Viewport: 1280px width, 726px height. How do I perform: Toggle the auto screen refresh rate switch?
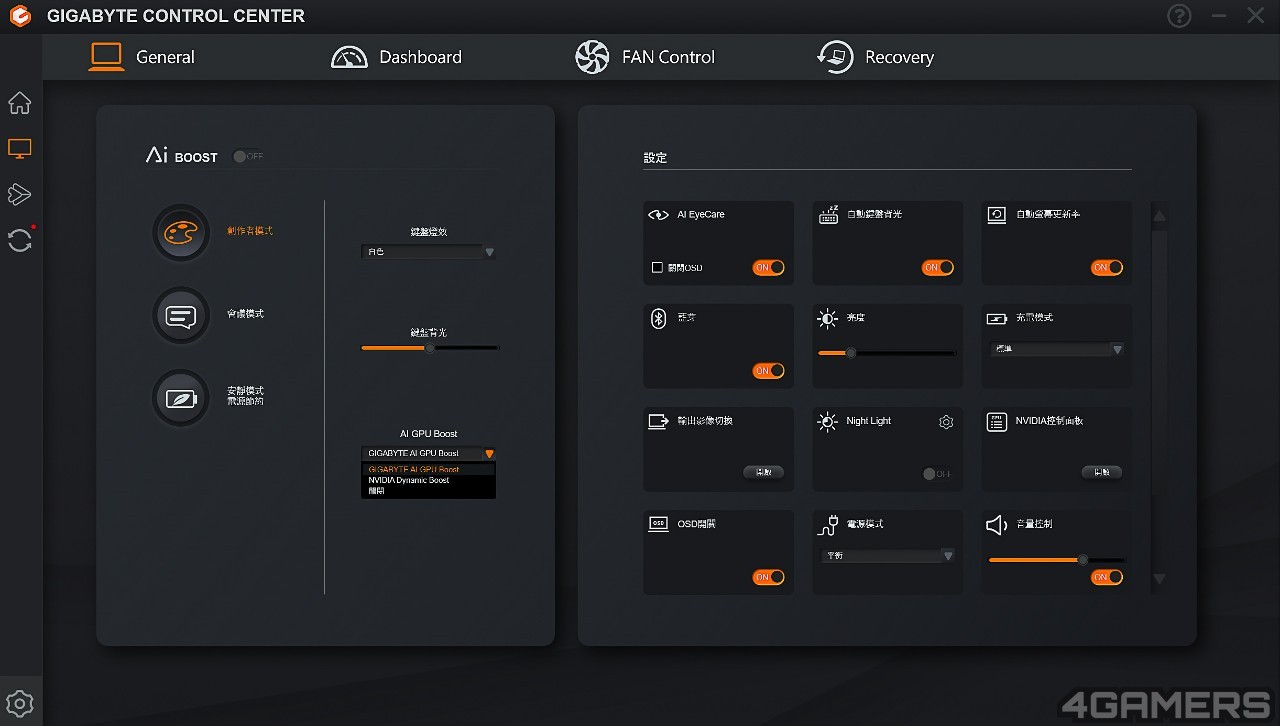1107,268
